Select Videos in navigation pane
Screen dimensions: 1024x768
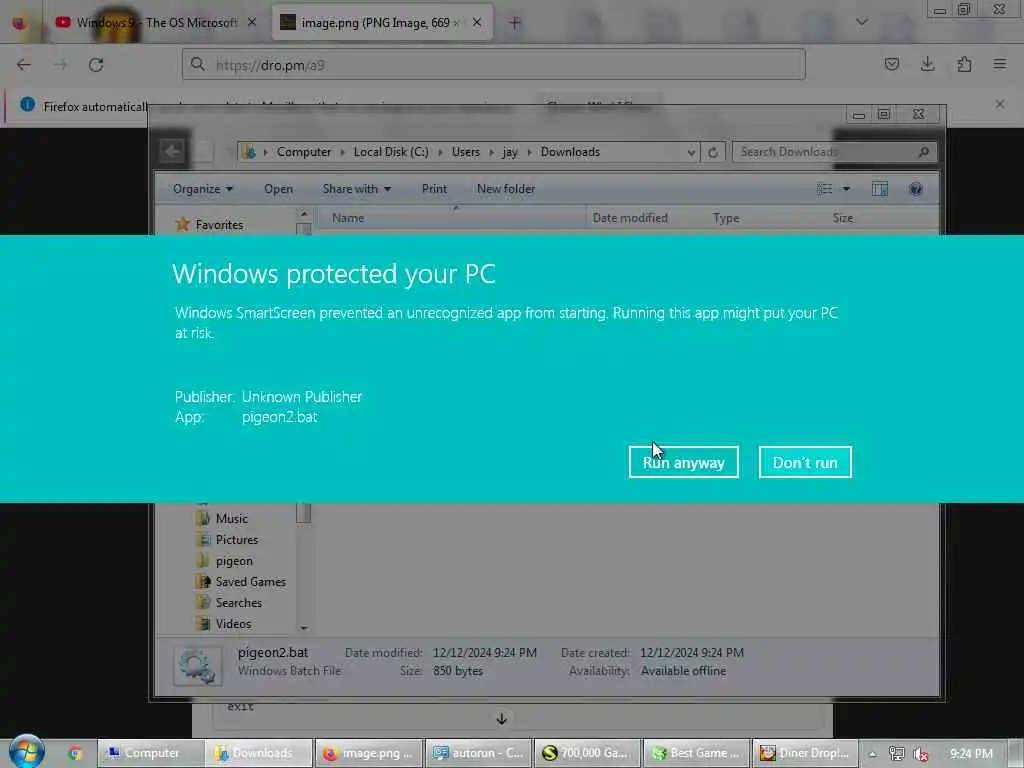233,624
